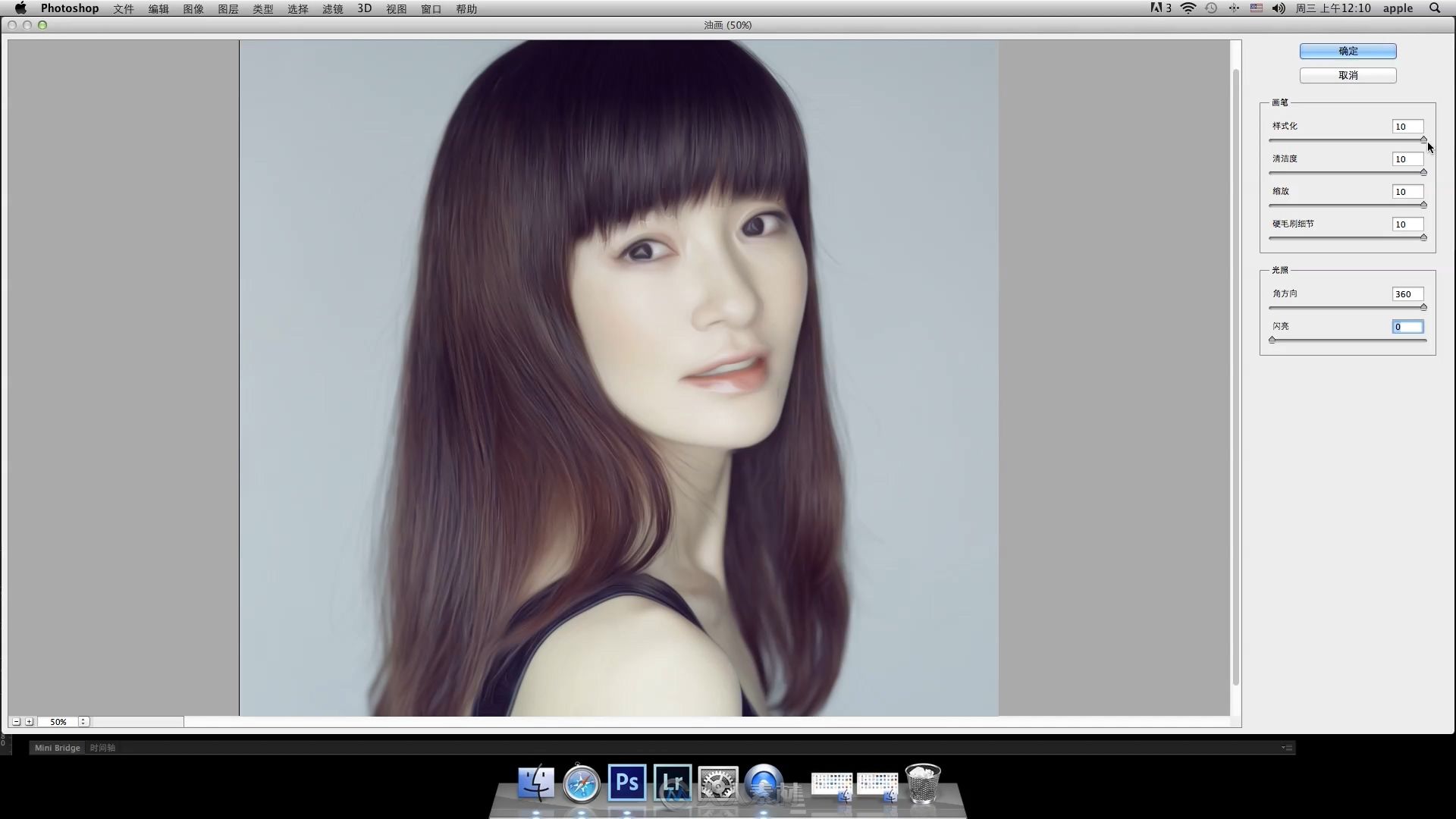Click the 缩放 value field
This screenshot has width=1456, height=819.
coord(1407,192)
